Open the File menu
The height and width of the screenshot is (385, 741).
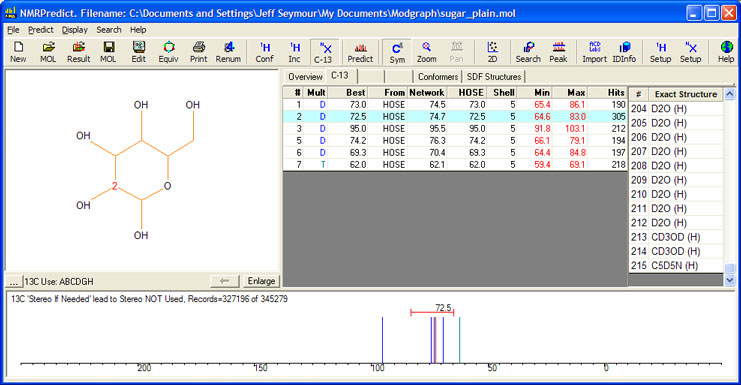pyautogui.click(x=13, y=30)
